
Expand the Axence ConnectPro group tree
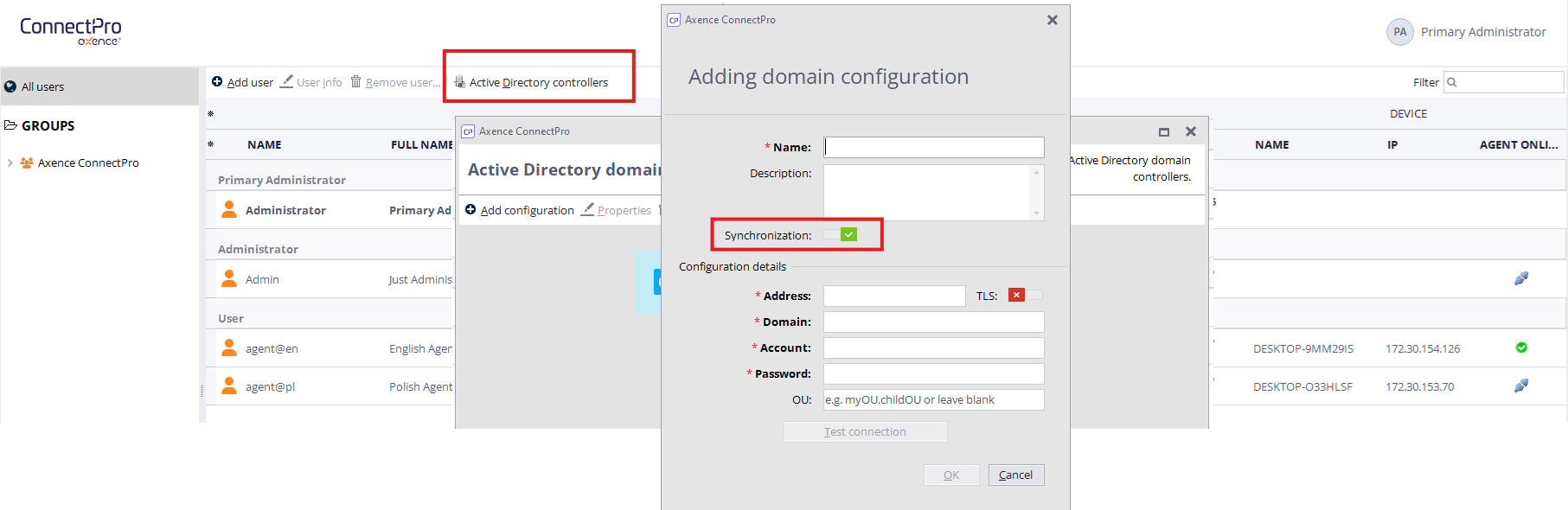click(10, 163)
